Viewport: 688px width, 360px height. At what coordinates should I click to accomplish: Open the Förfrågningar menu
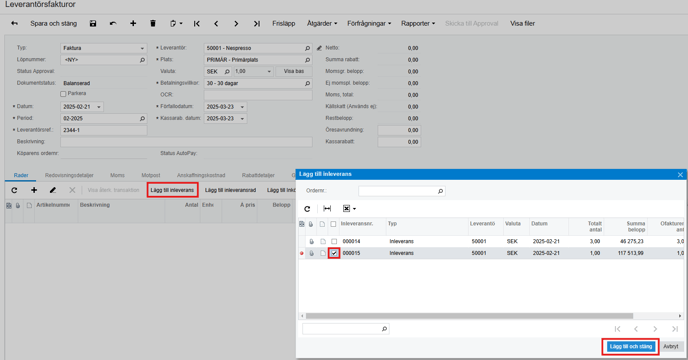[369, 23]
